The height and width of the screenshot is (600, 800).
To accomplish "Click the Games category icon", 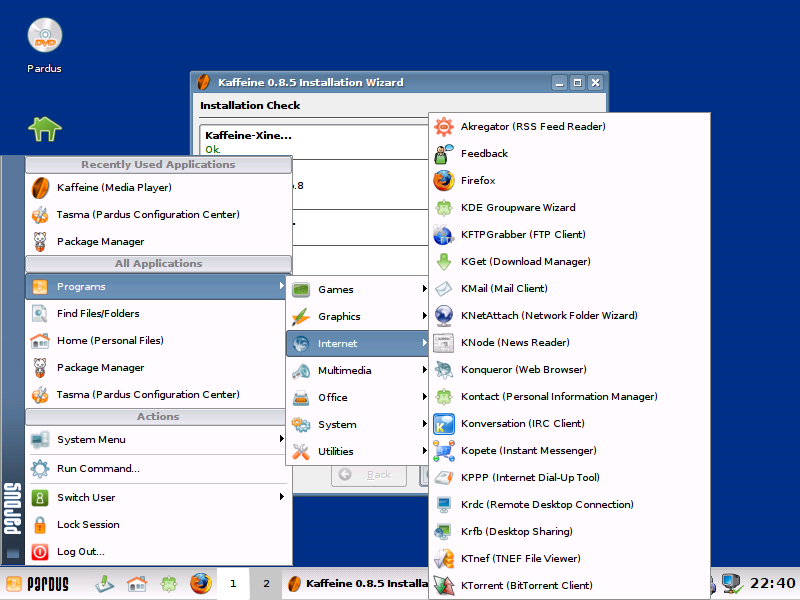I will tap(301, 289).
